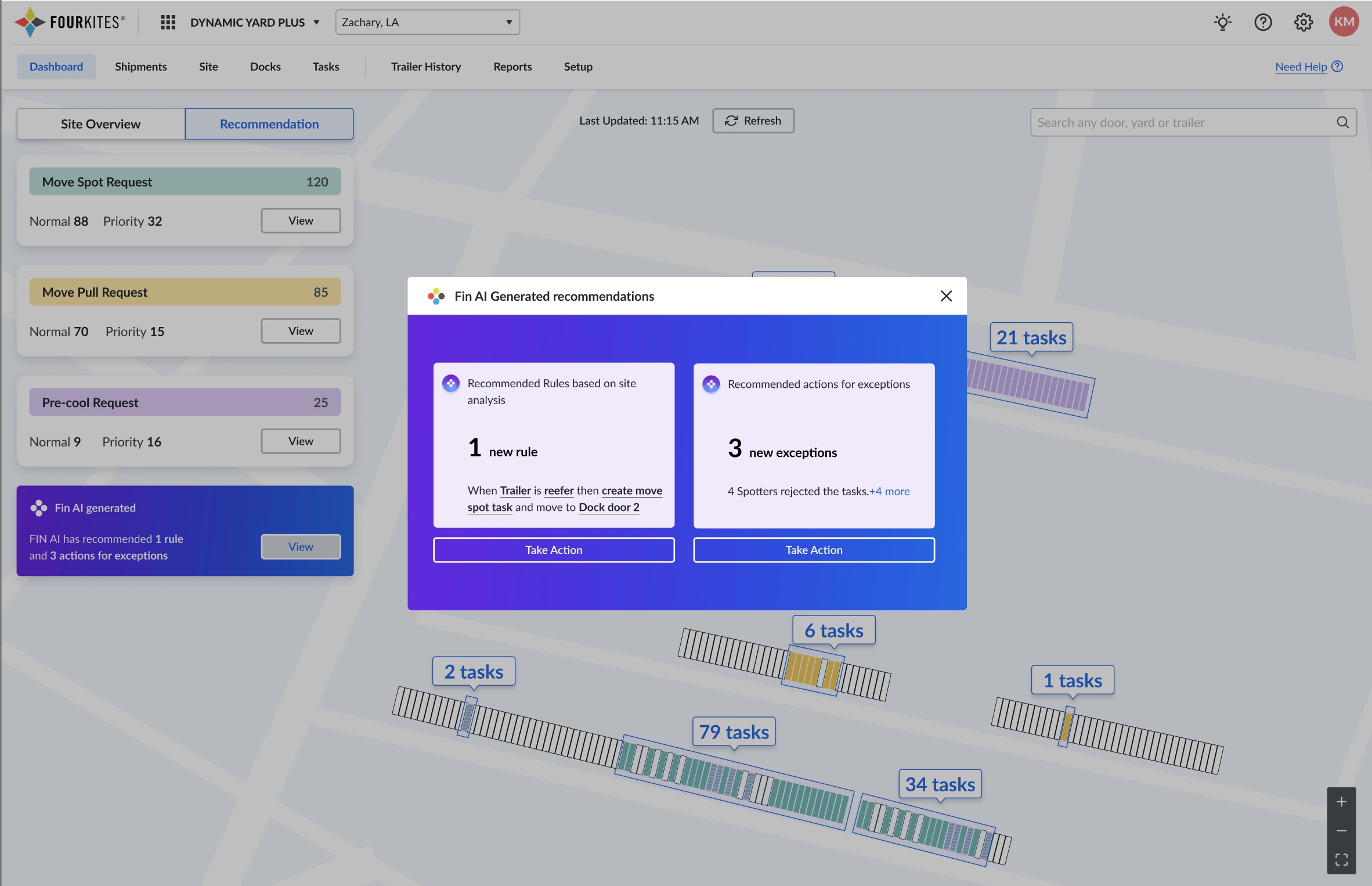Click the exceptions card purple icon
The image size is (1372, 886).
coord(711,384)
